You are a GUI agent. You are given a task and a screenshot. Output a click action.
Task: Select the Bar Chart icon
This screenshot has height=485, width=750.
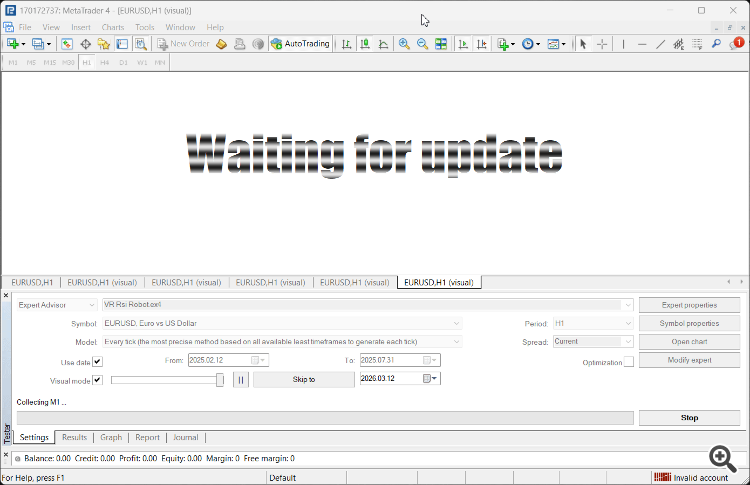[x=346, y=44]
